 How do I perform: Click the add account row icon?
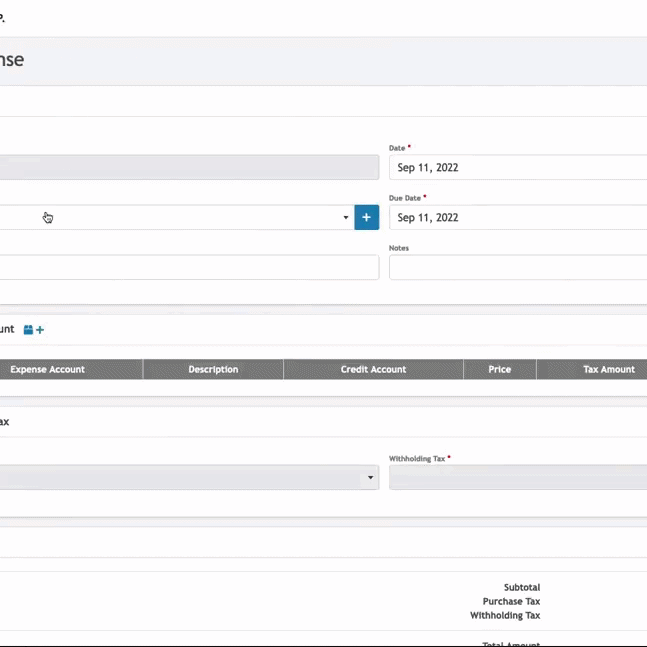click(34, 330)
